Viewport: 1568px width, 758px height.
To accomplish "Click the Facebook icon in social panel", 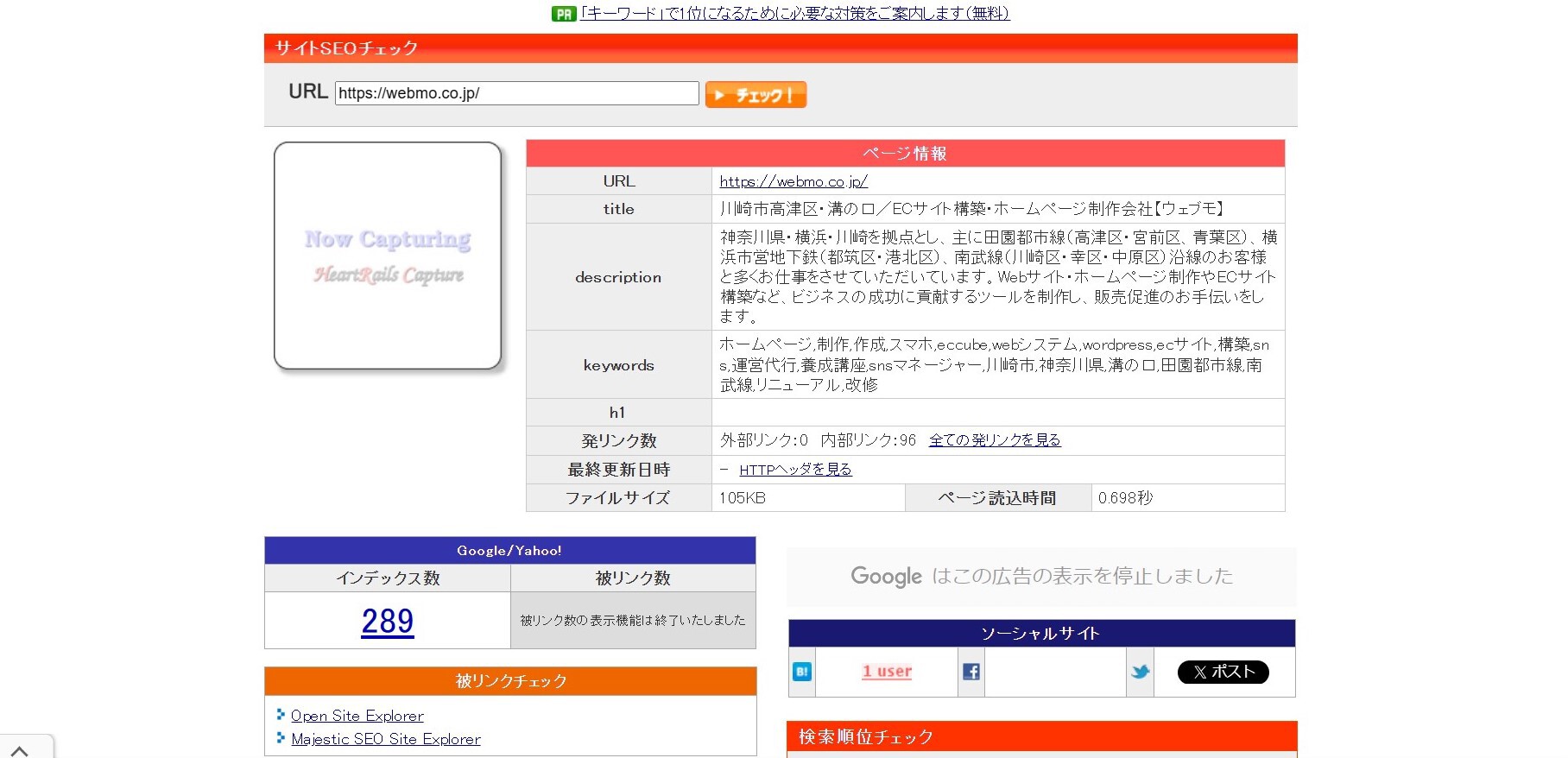I will point(971,672).
